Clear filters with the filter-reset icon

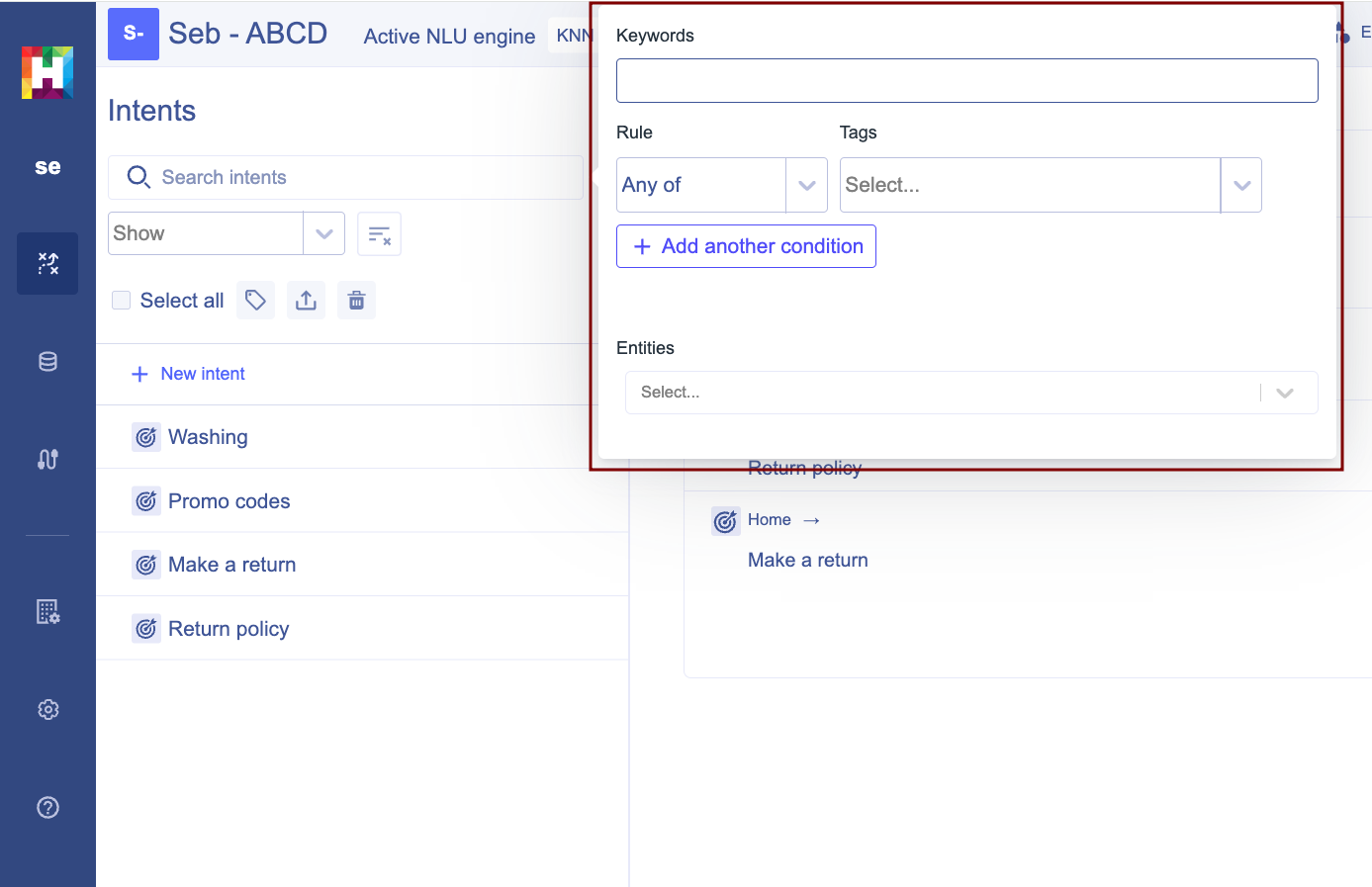(x=379, y=233)
